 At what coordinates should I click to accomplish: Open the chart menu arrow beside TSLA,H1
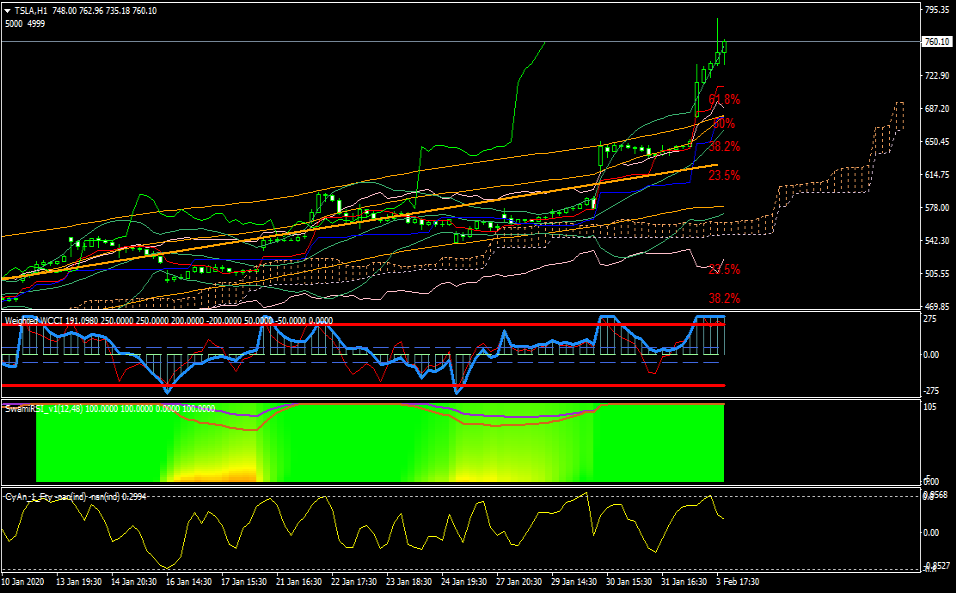coord(9,10)
